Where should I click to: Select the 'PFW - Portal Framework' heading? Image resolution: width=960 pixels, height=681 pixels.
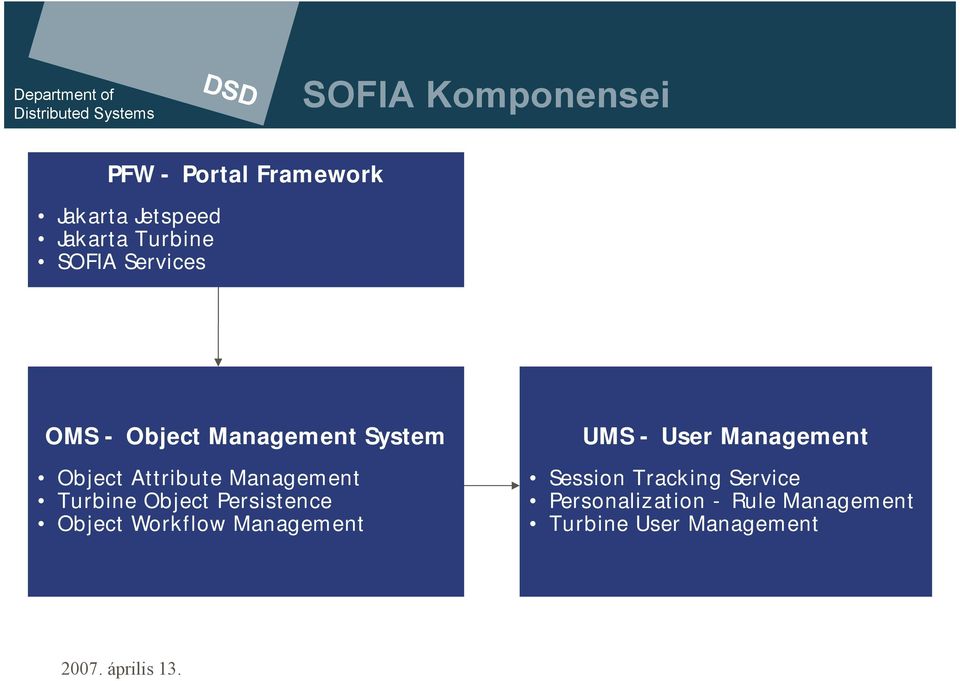click(246, 175)
